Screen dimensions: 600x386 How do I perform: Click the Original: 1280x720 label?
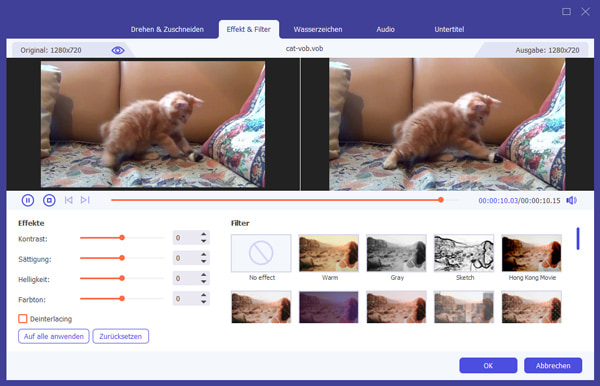(51, 50)
